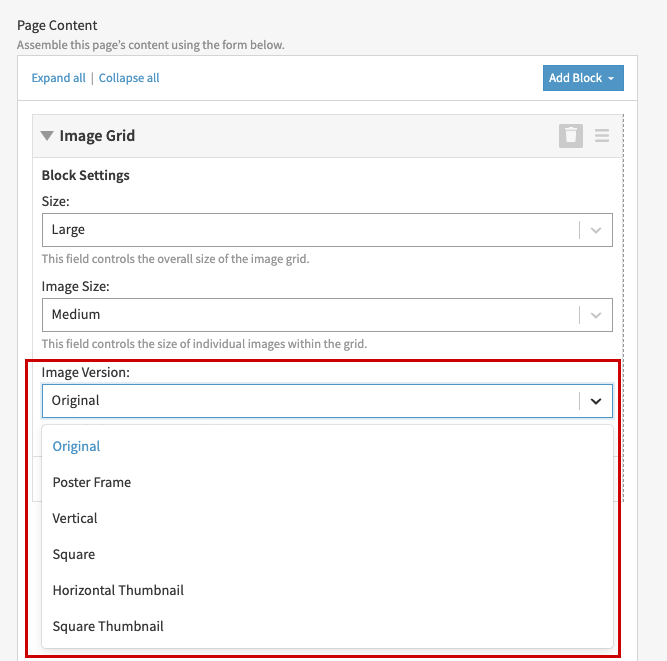Click the caret arrow inside Add Block

(x=611, y=79)
